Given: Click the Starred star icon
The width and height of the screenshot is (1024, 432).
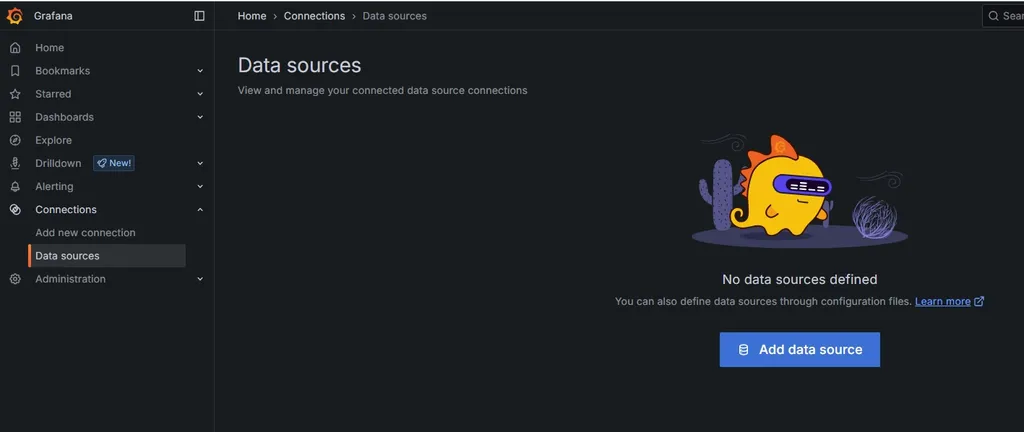Looking at the screenshot, I should (x=15, y=94).
